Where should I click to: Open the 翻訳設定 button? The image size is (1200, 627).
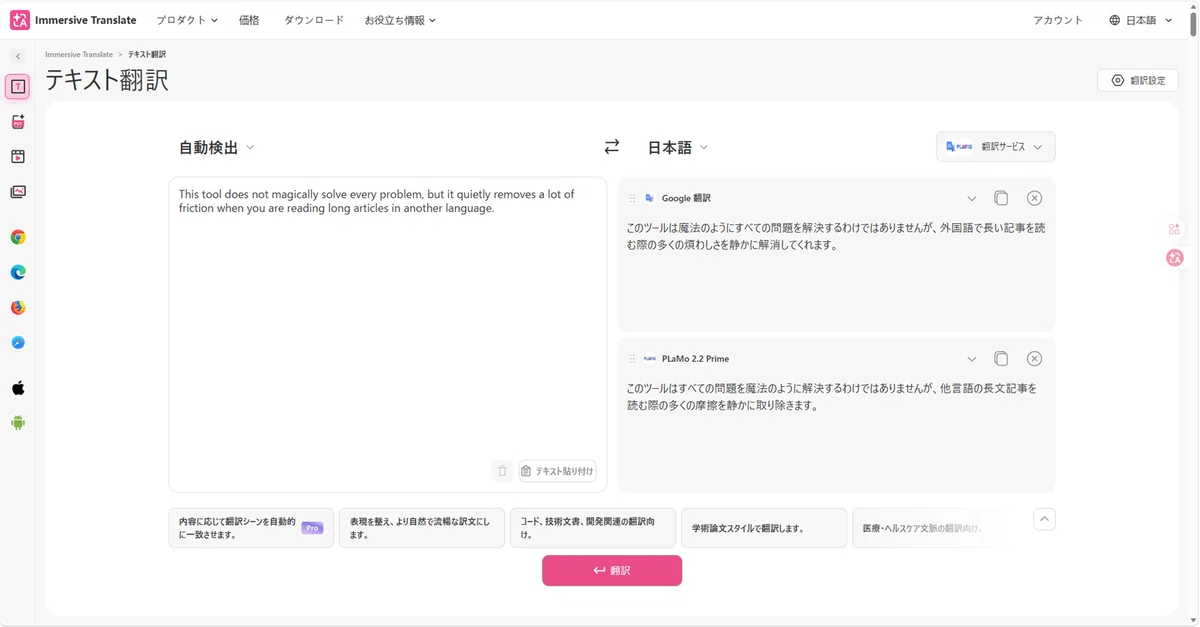(x=1138, y=80)
